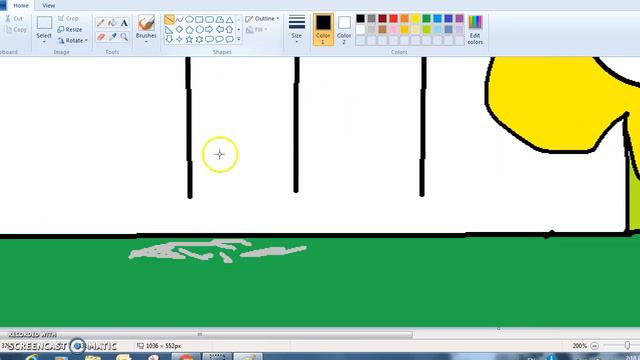Click the horizontal canvas scrollbar
The height and width of the screenshot is (360, 640).
[206, 334]
